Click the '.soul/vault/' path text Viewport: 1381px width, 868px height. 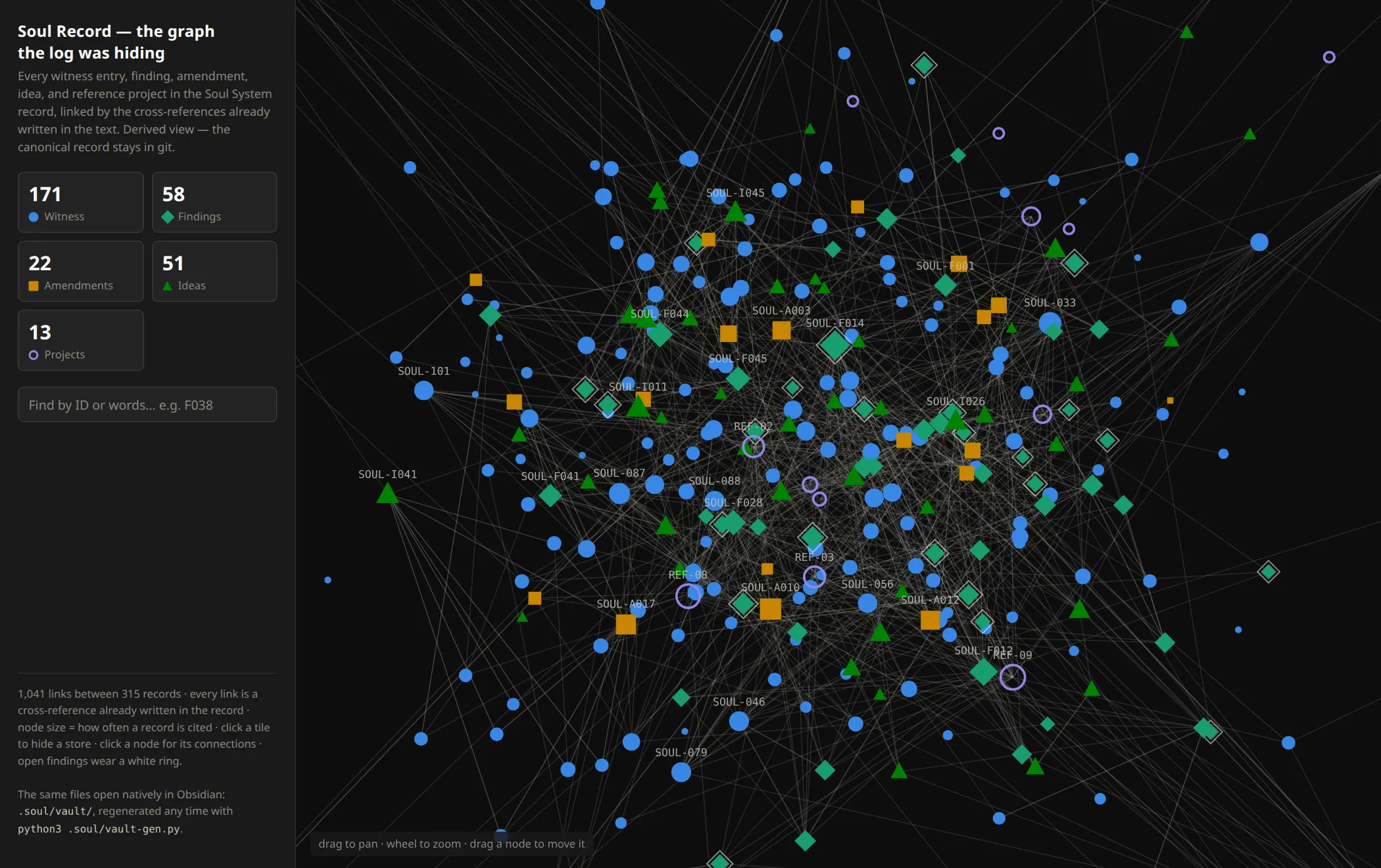[x=56, y=811]
